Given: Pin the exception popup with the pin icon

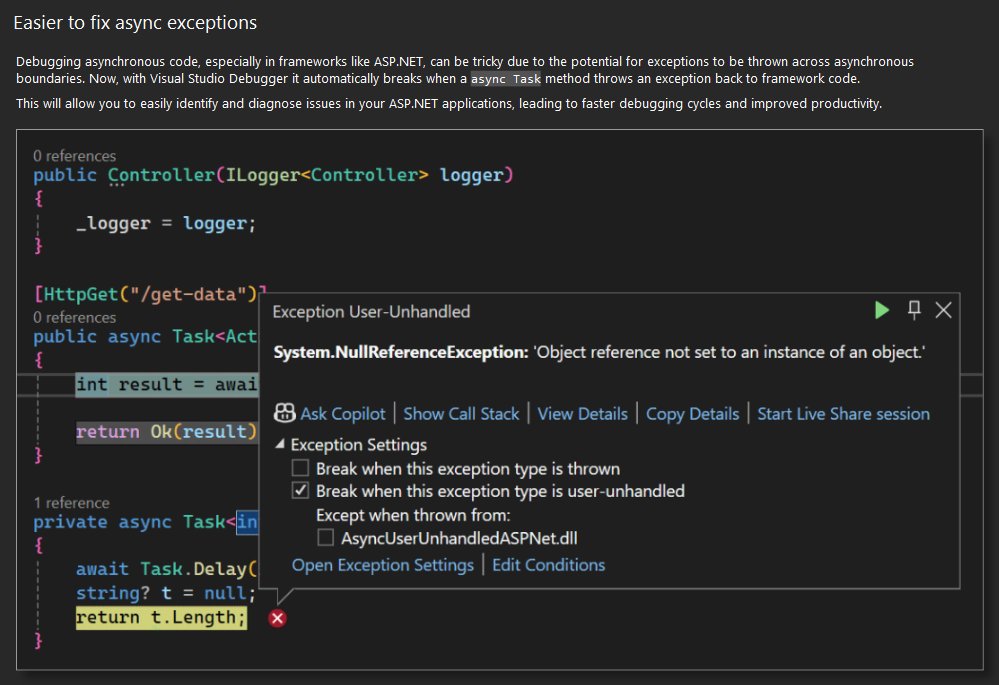Looking at the screenshot, I should pos(914,310).
